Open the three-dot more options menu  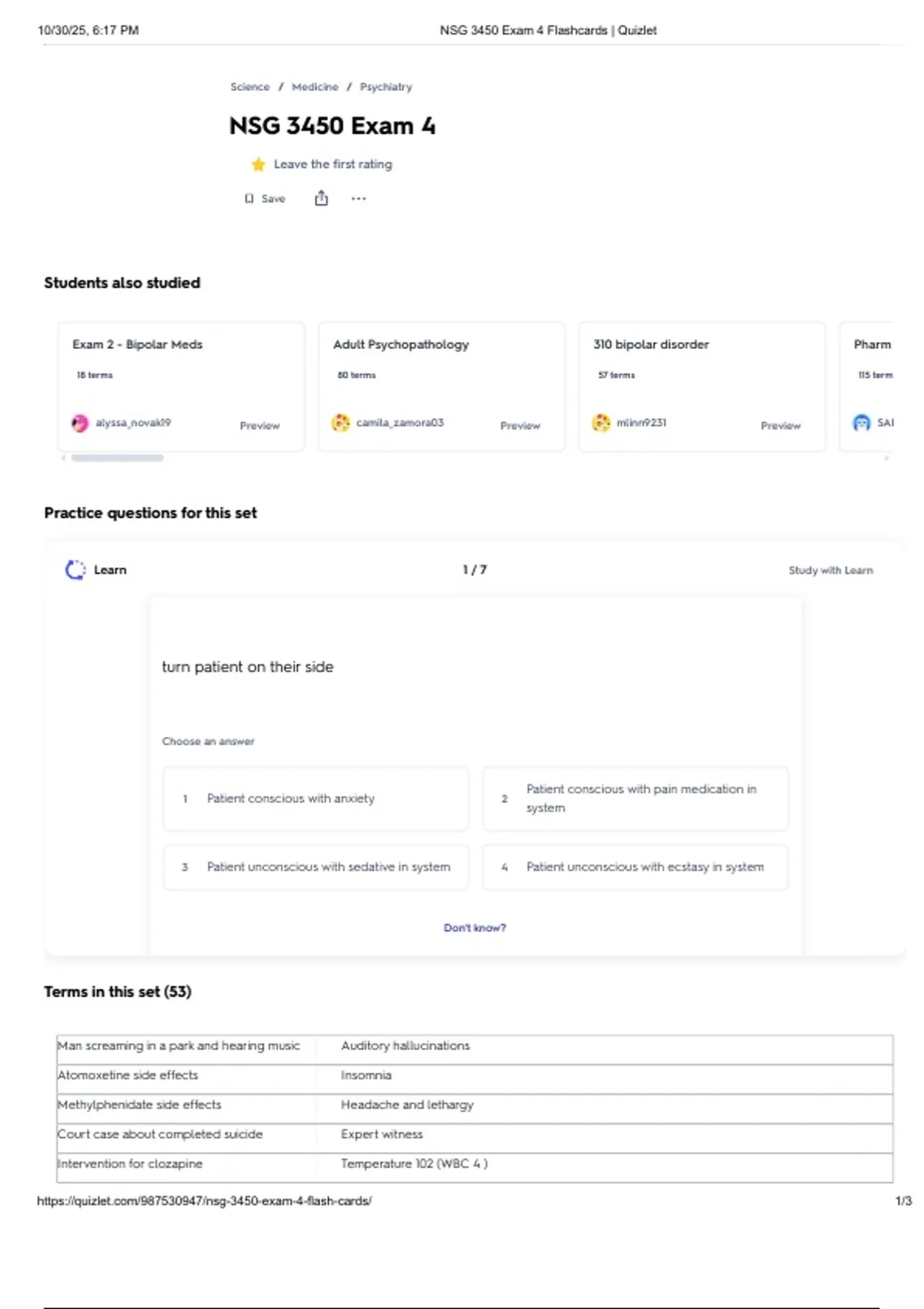[359, 199]
